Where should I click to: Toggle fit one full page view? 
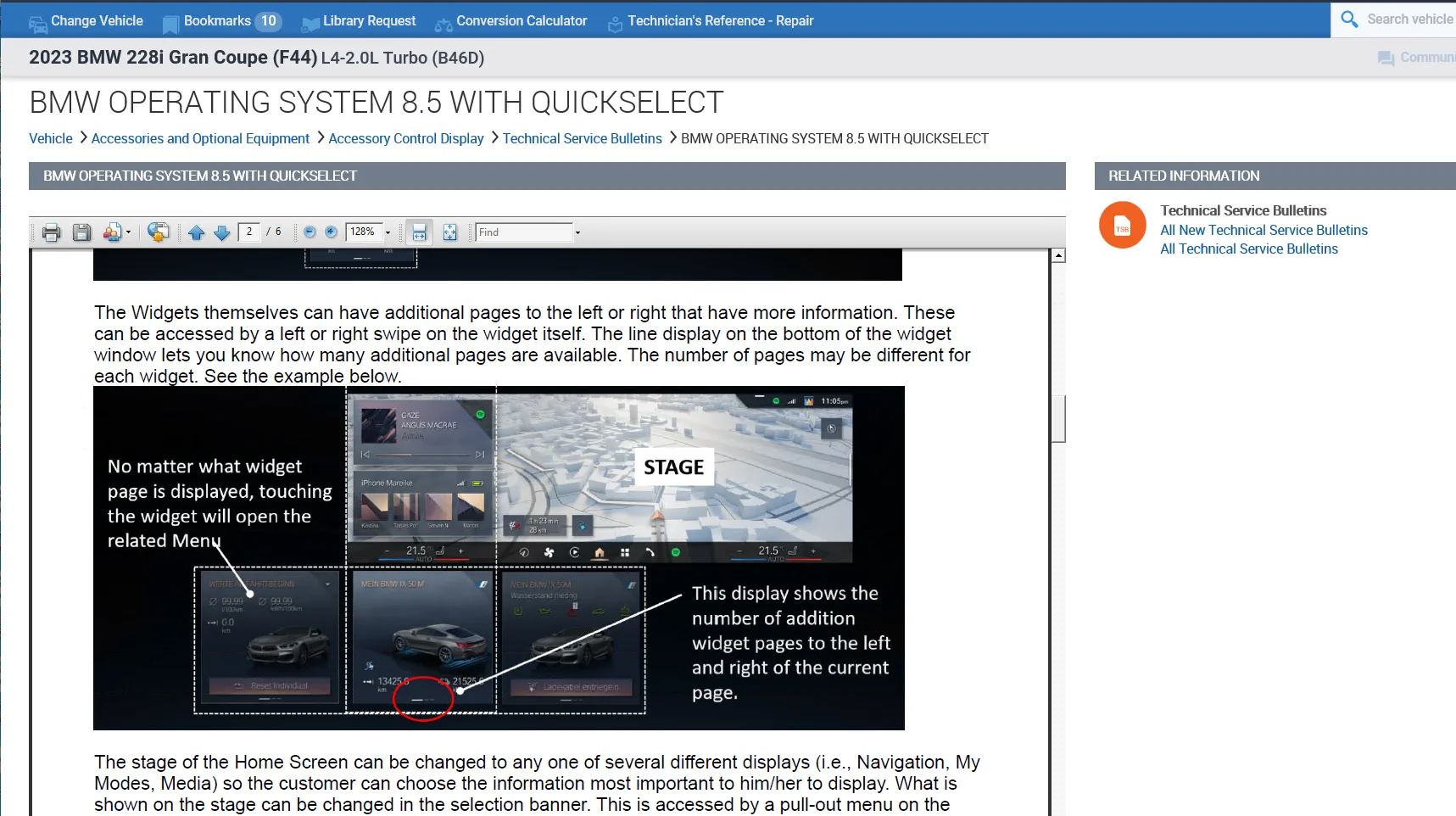450,232
